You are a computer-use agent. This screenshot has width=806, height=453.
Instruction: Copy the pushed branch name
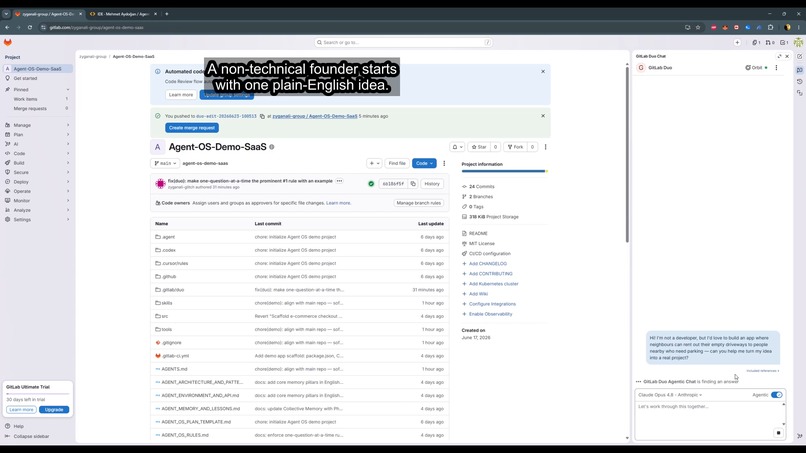point(262,116)
